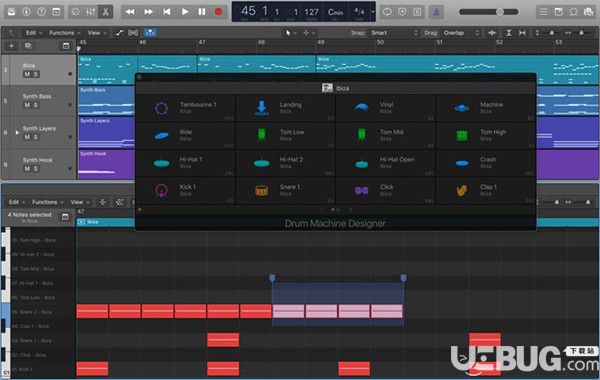Click the Snare 1 pad
The width and height of the screenshot is (600, 380).
[285, 191]
